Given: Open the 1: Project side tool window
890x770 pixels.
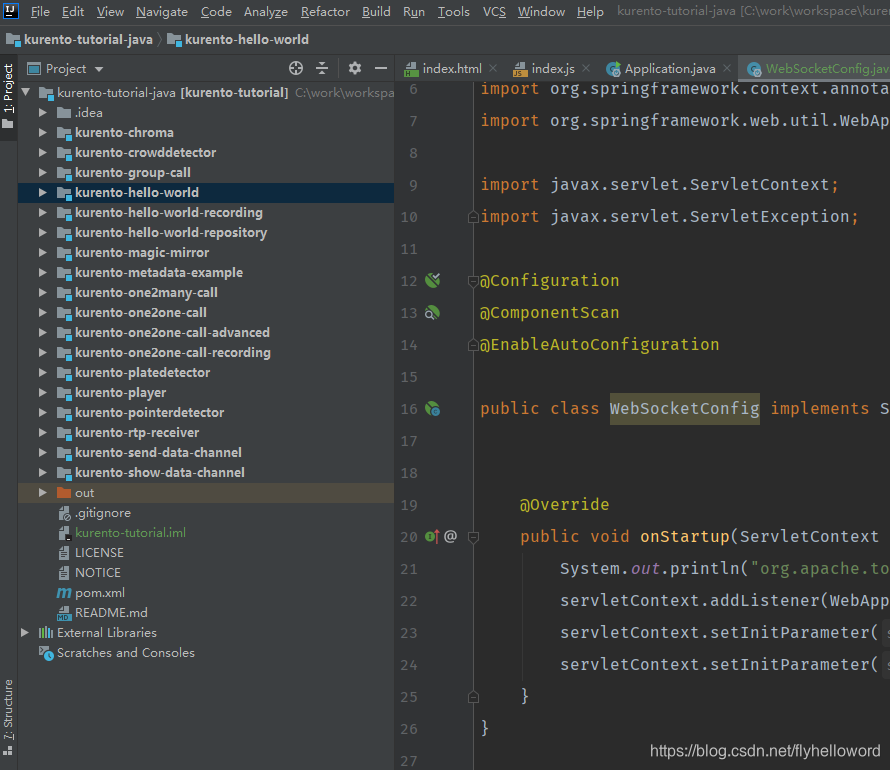Looking at the screenshot, I should pyautogui.click(x=8, y=96).
